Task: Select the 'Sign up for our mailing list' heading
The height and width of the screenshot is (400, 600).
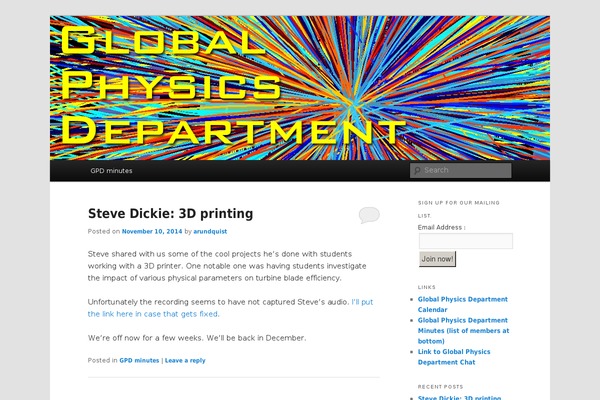Action: click(458, 209)
